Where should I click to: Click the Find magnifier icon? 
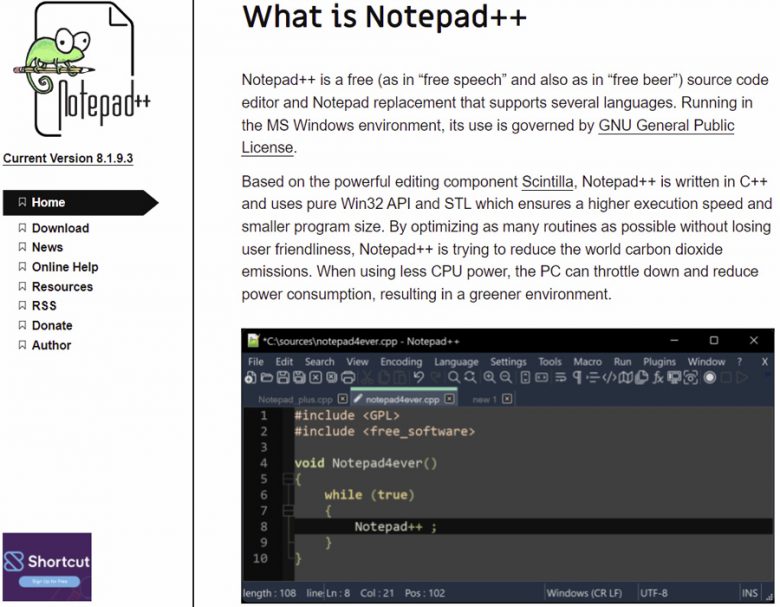454,377
